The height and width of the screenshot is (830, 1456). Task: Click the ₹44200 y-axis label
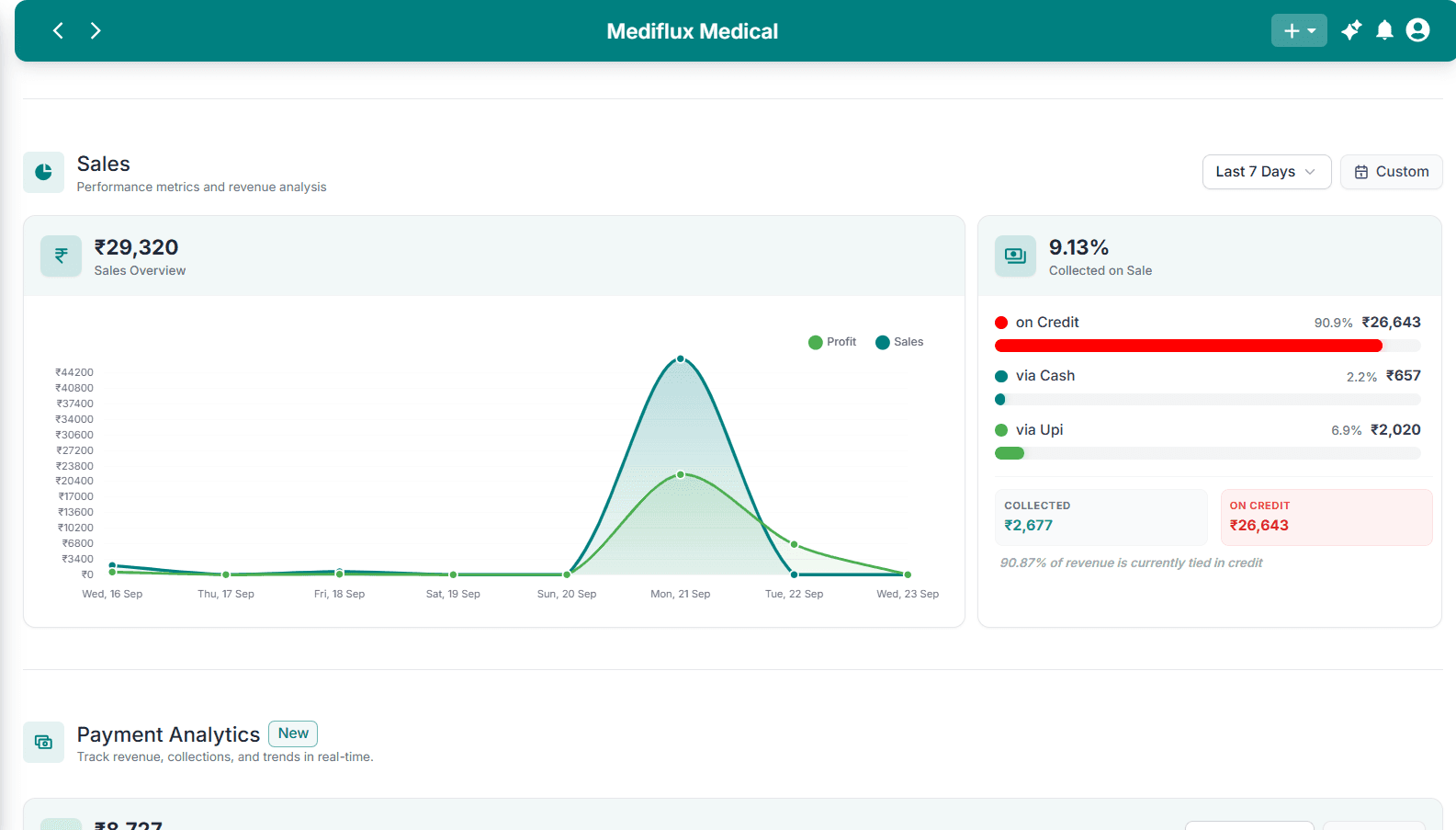tap(74, 372)
